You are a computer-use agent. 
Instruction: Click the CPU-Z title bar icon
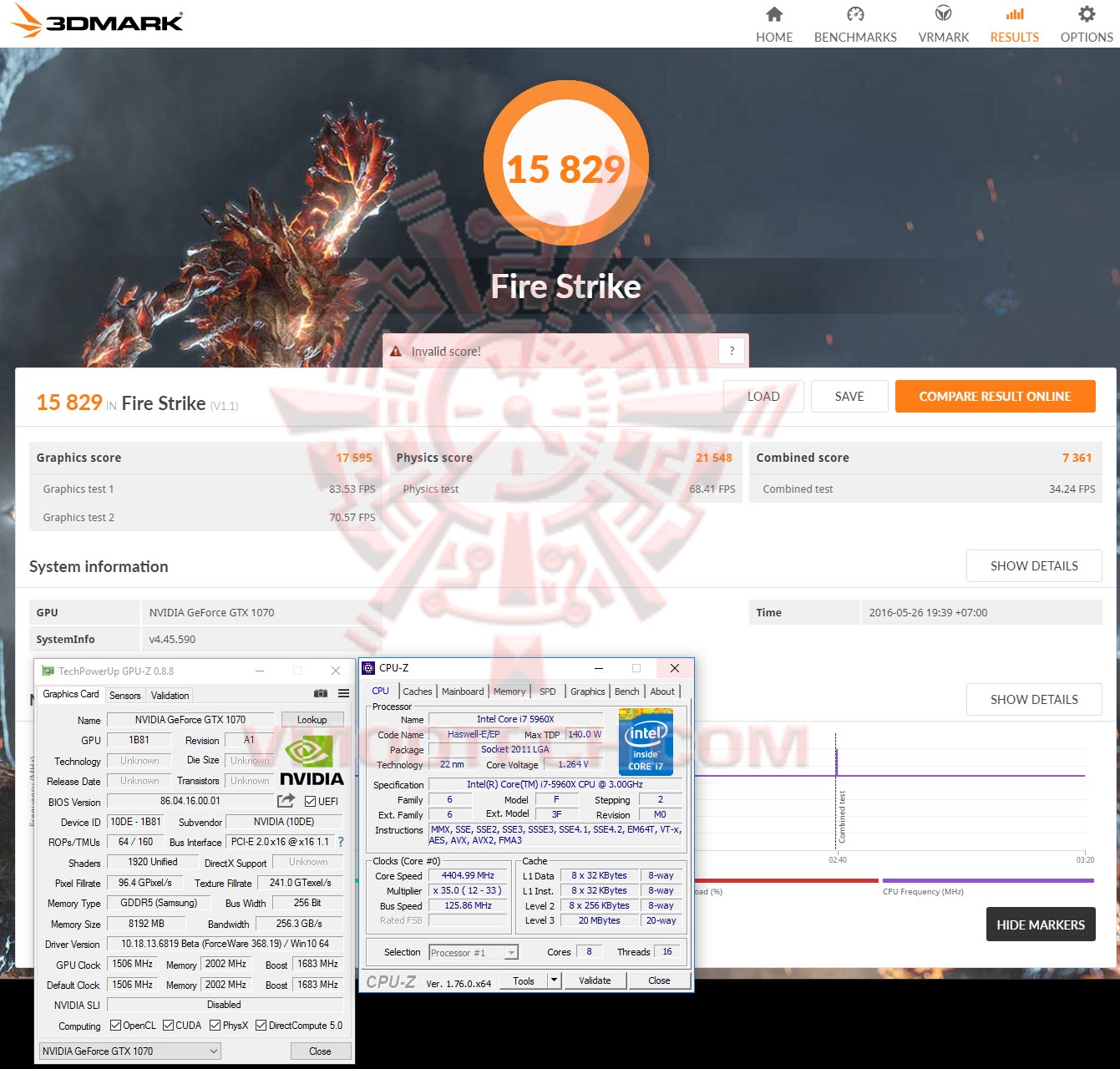pyautogui.click(x=368, y=668)
